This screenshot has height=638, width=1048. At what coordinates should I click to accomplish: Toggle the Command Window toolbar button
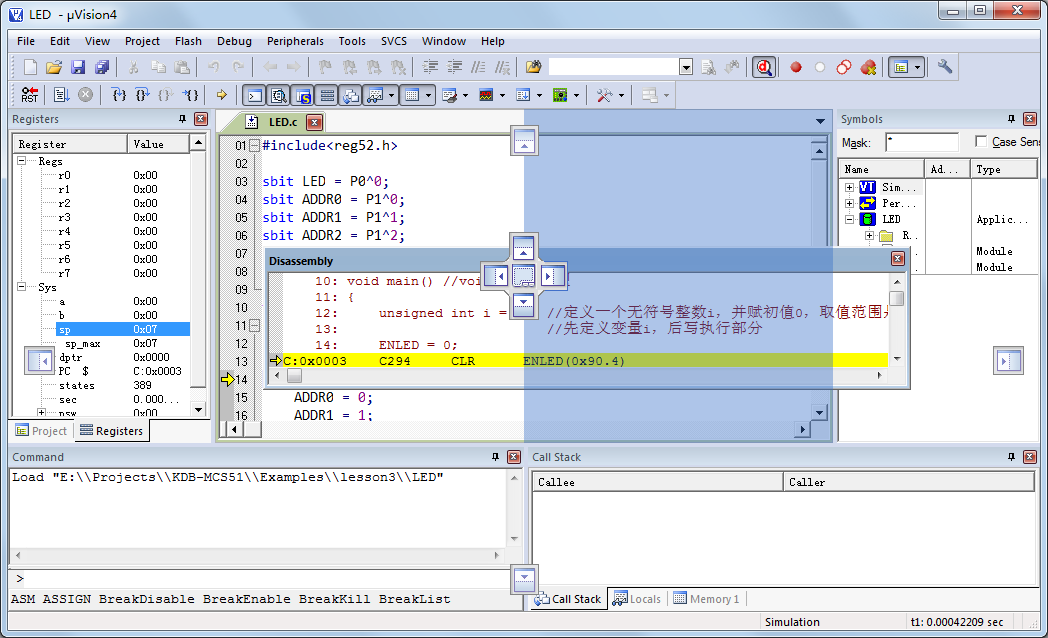click(254, 95)
